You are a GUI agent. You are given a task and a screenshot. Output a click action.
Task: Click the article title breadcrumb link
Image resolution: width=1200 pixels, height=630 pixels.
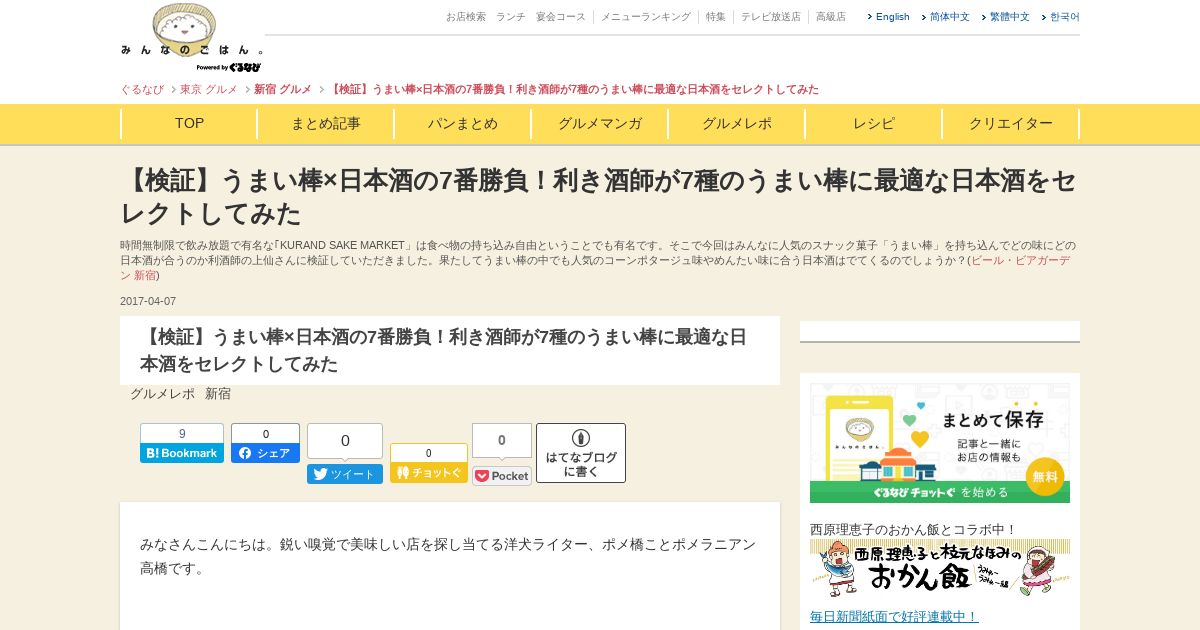(574, 89)
